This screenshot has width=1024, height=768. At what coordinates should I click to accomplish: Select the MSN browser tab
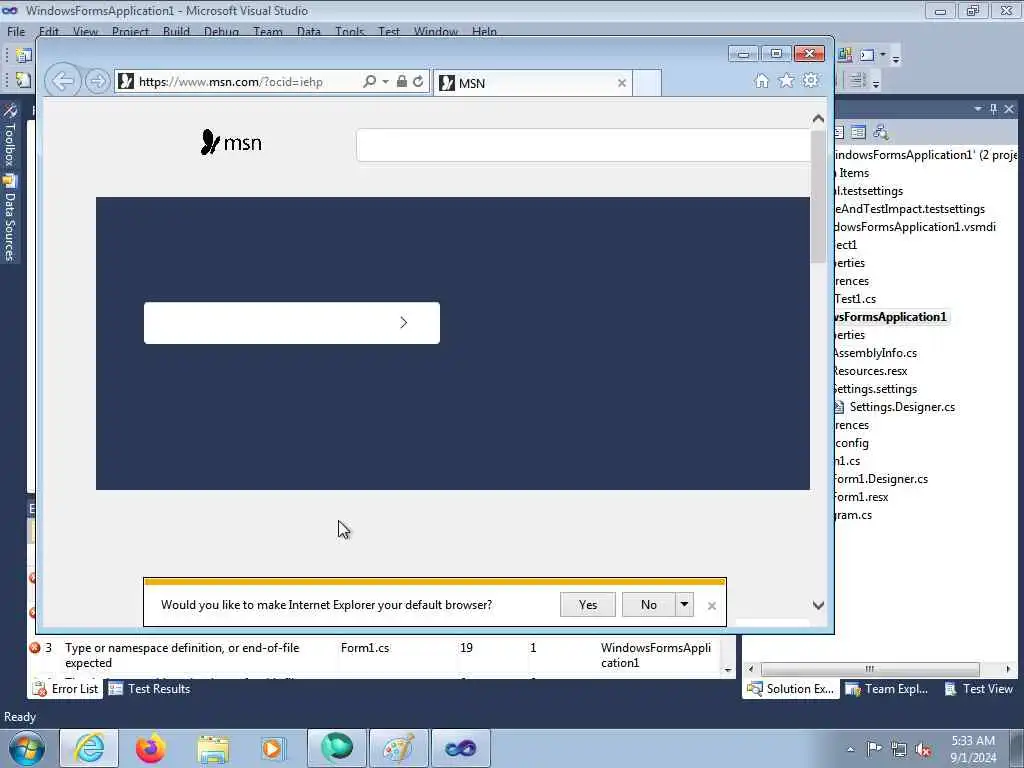(x=532, y=83)
